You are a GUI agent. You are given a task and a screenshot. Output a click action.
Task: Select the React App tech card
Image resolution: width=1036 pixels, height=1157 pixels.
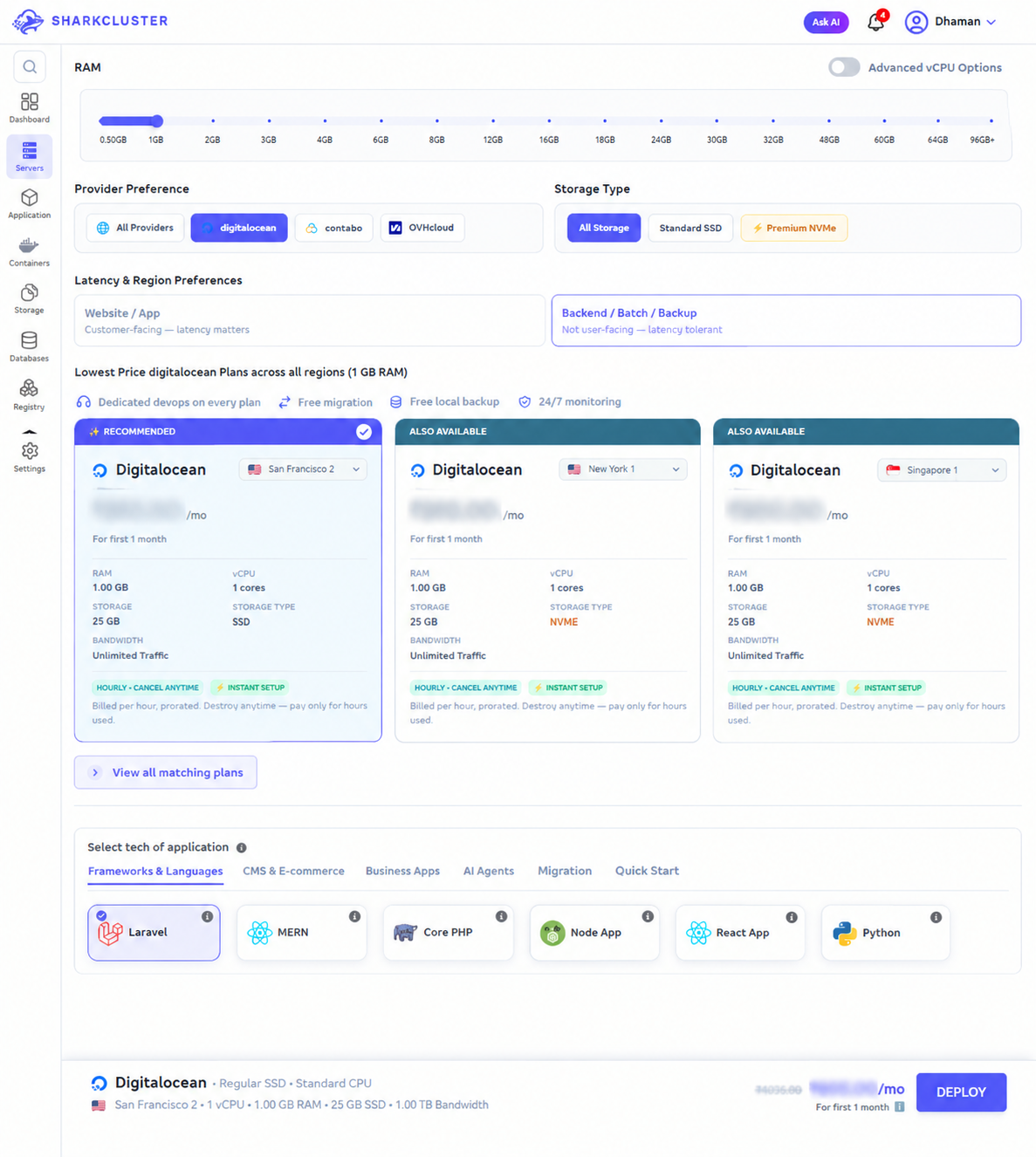click(x=740, y=933)
